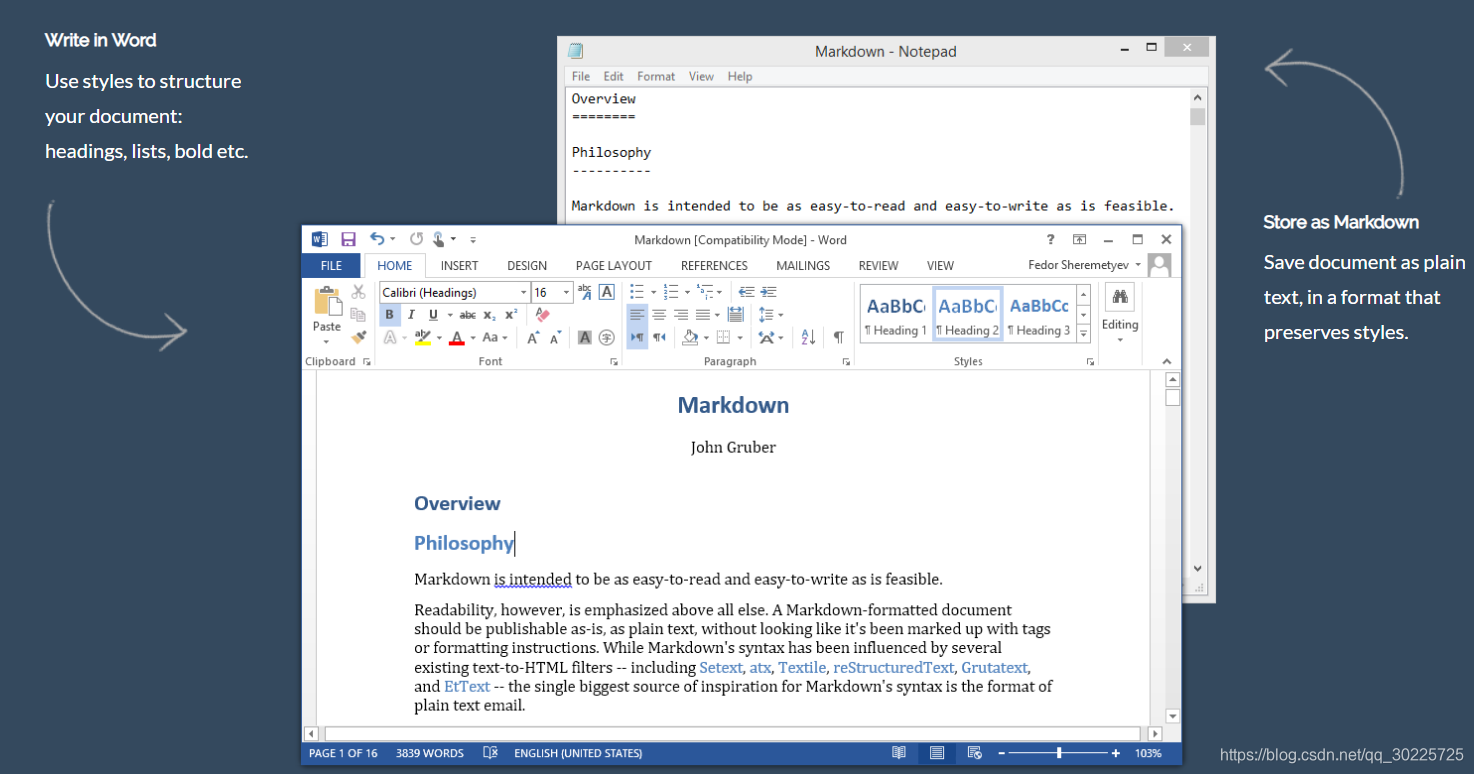Open the font size dropdown
The image size is (1474, 774).
[567, 292]
